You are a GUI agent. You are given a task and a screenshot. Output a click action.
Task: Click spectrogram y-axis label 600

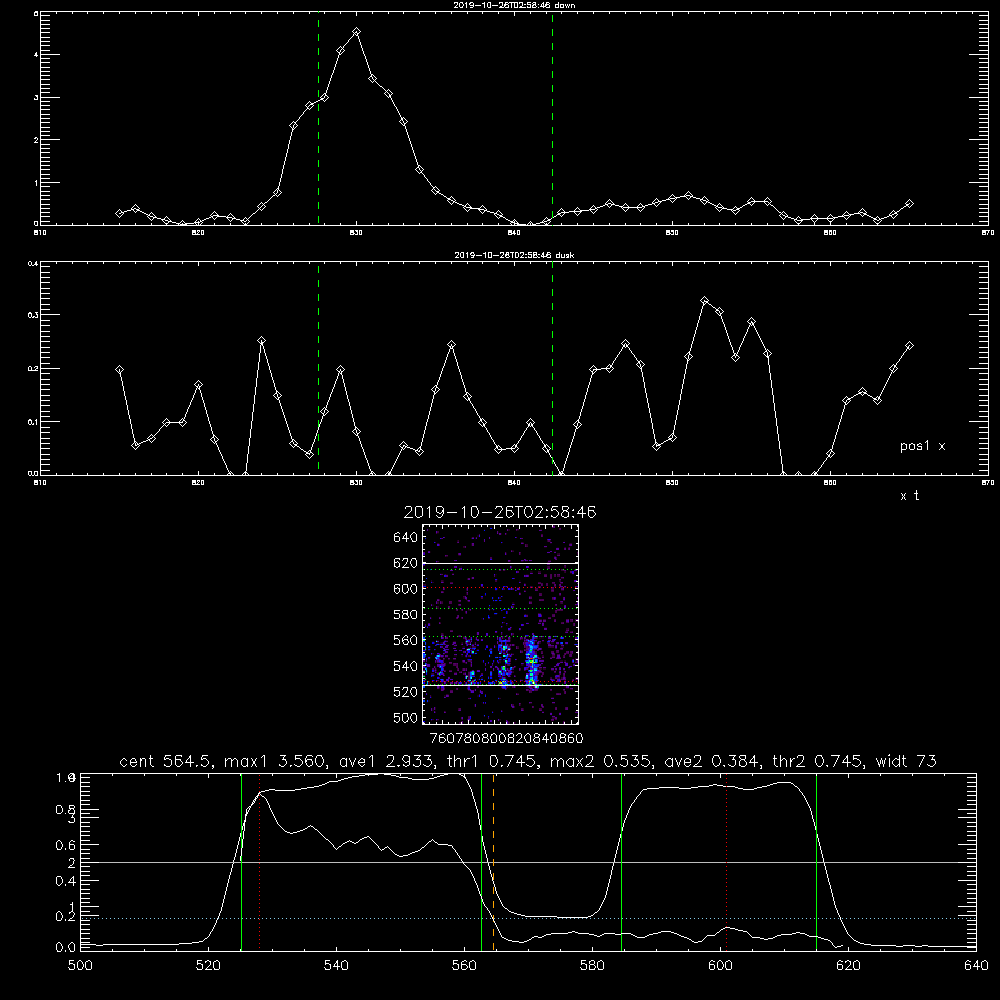(x=406, y=589)
